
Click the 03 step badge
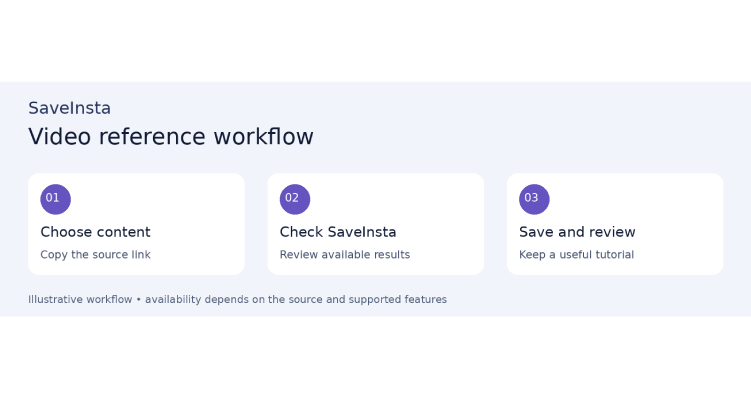534,199
